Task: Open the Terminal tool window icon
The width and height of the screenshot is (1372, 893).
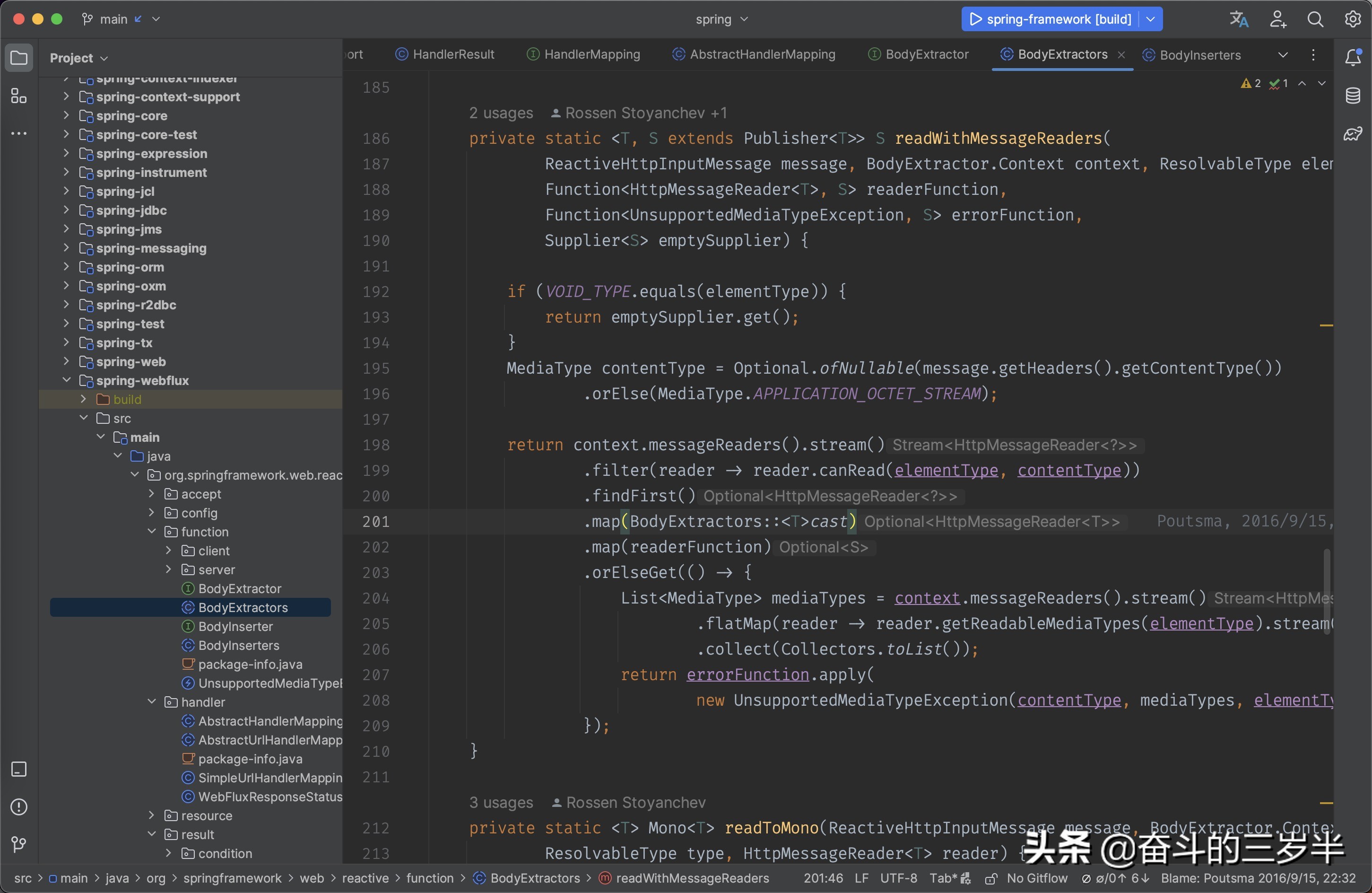Action: pyautogui.click(x=19, y=769)
